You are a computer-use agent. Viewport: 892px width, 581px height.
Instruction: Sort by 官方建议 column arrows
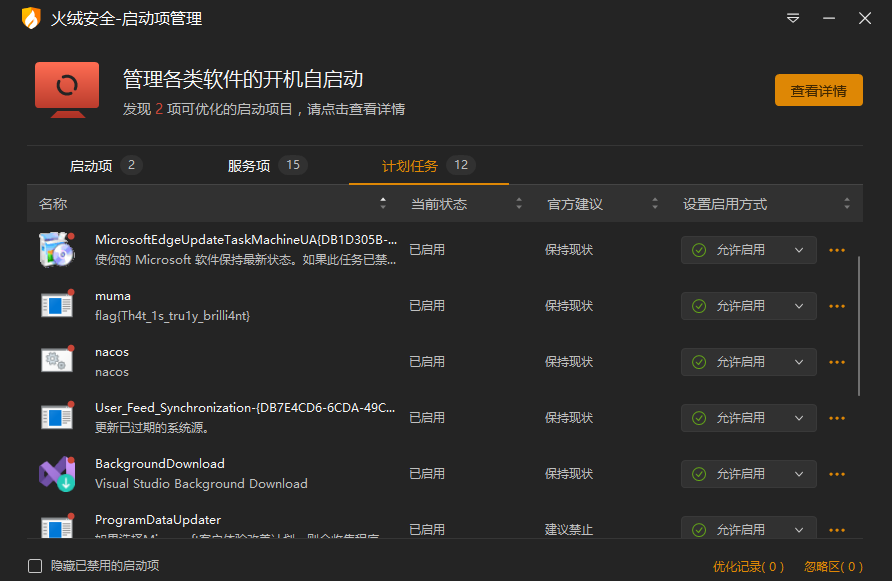tap(655, 203)
